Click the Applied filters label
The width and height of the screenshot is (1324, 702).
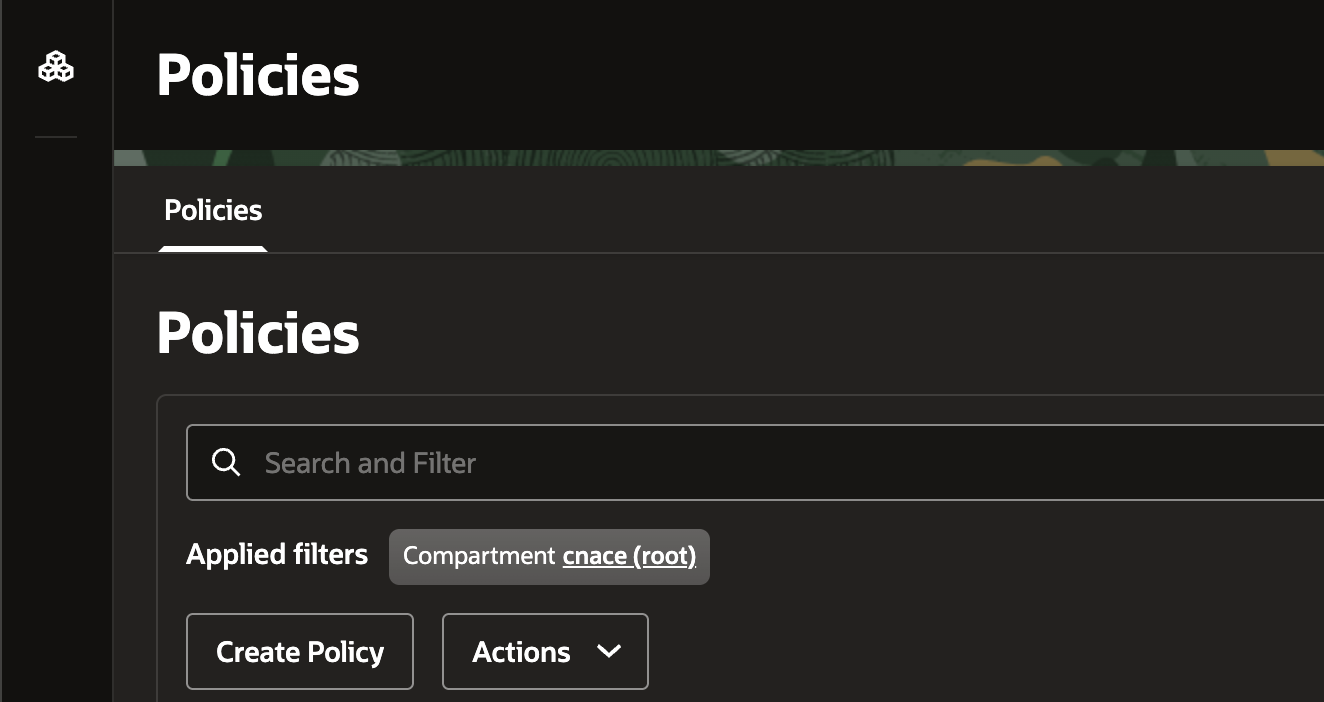coord(276,554)
